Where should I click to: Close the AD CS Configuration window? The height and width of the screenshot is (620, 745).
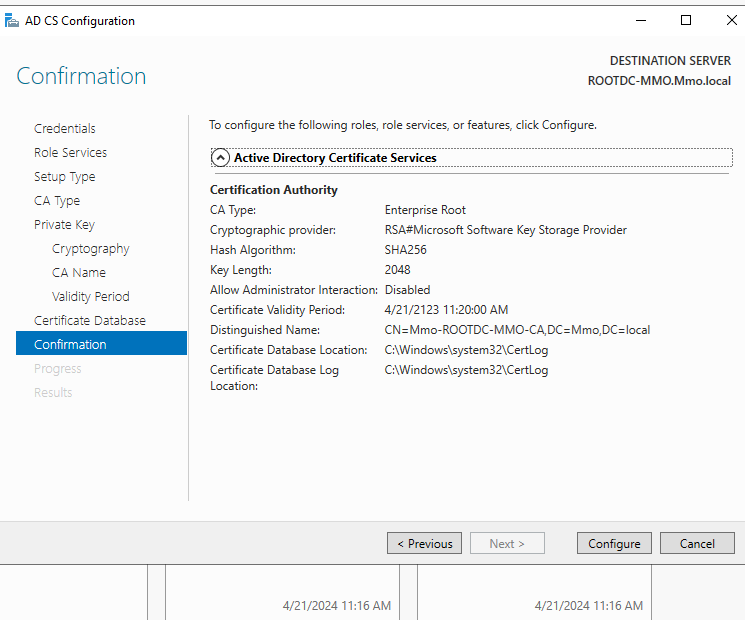coord(731,20)
